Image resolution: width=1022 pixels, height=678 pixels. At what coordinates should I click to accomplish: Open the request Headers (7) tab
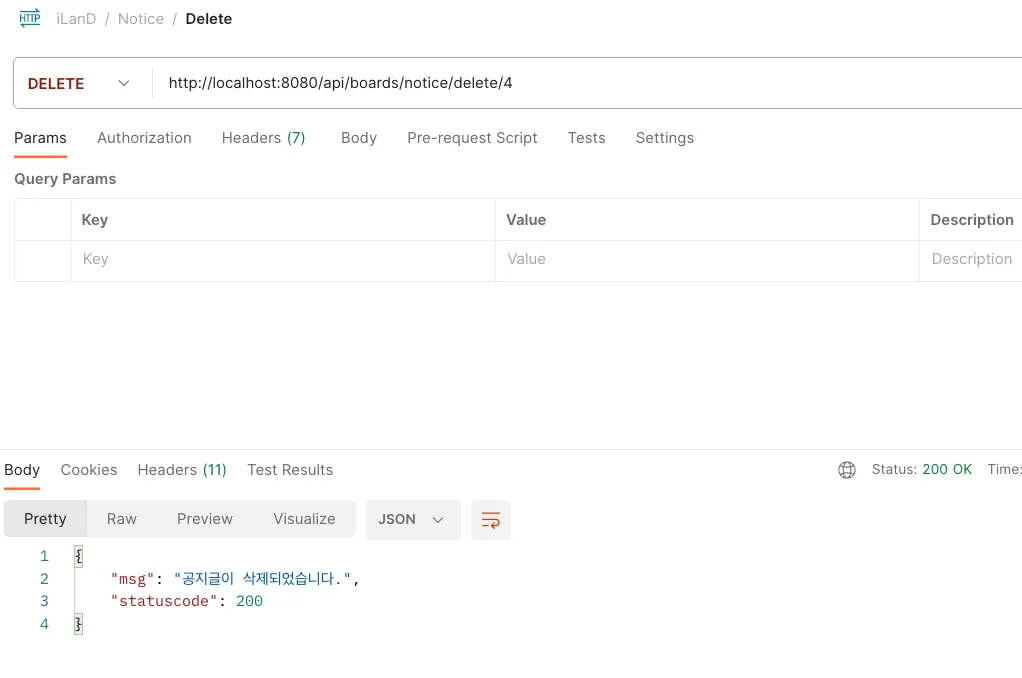[263, 138]
